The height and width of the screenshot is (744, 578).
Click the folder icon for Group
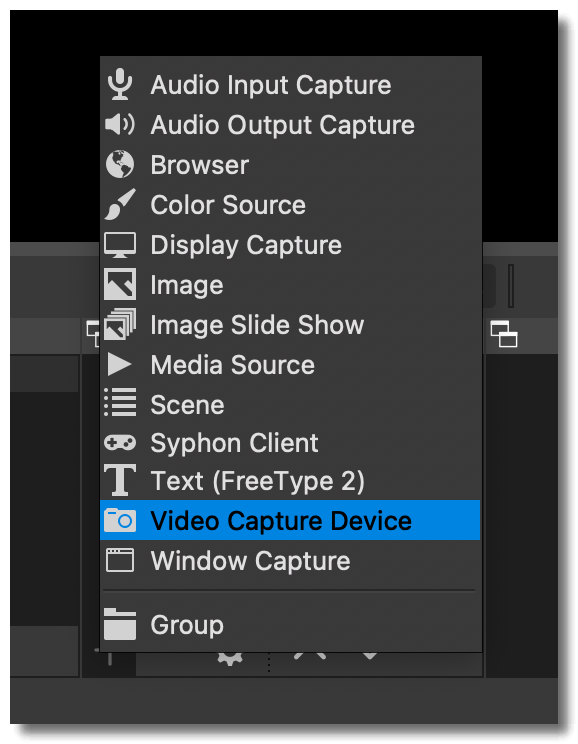120,624
